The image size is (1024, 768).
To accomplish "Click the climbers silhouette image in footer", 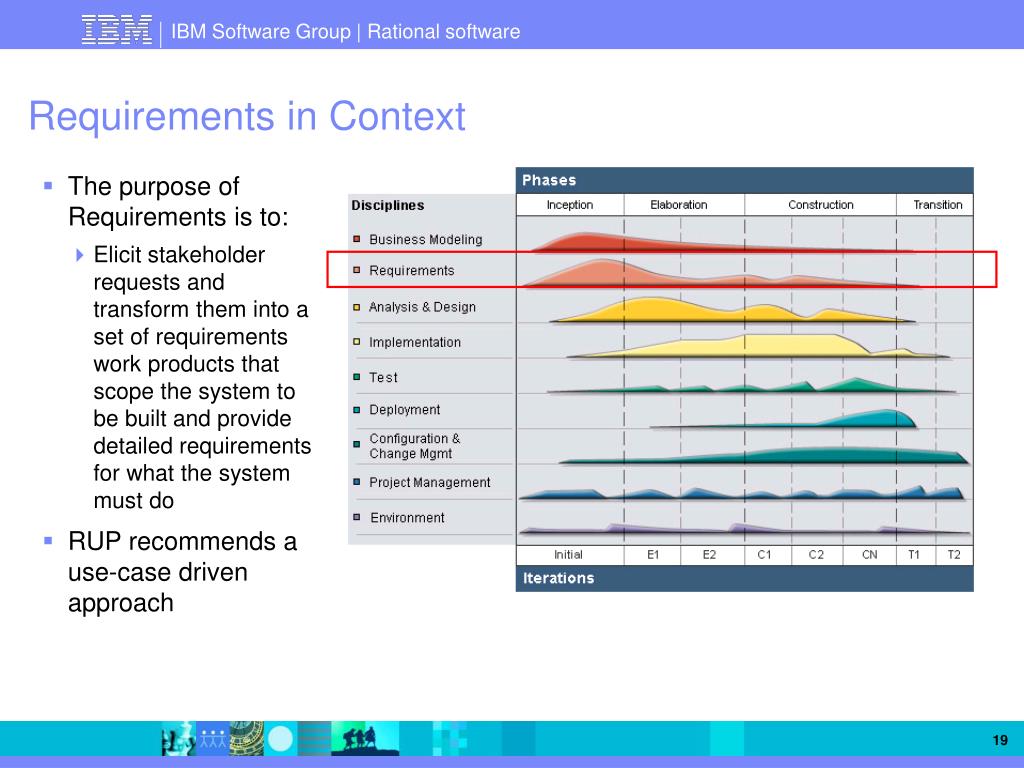I will 364,739.
